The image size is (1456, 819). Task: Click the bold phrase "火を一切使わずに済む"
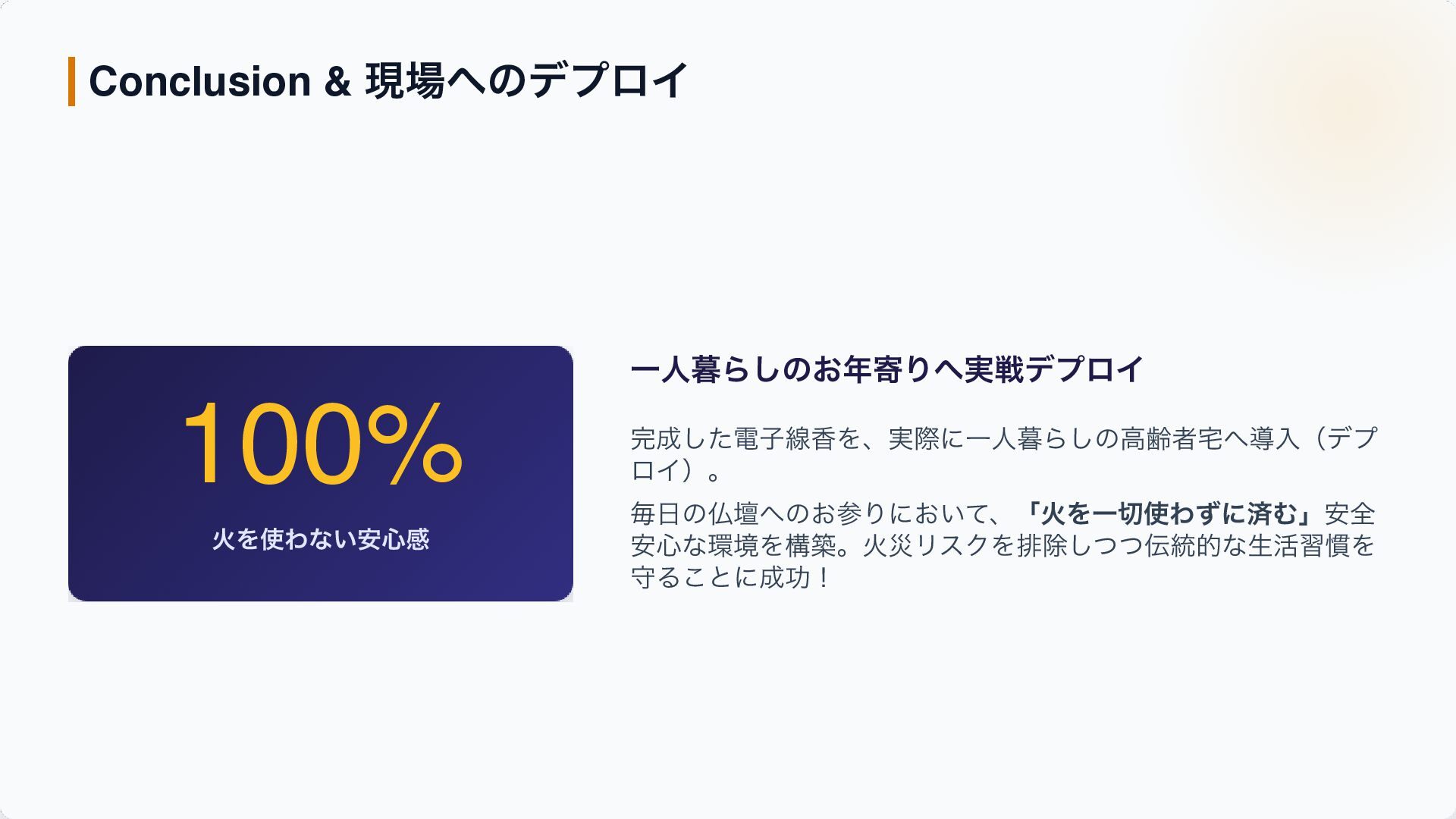pos(1169,514)
